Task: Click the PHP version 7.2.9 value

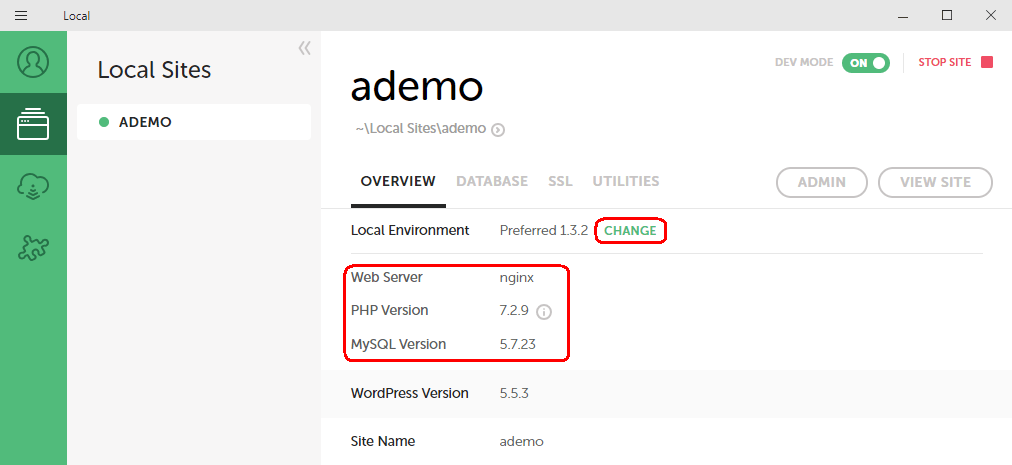Action: pos(514,311)
